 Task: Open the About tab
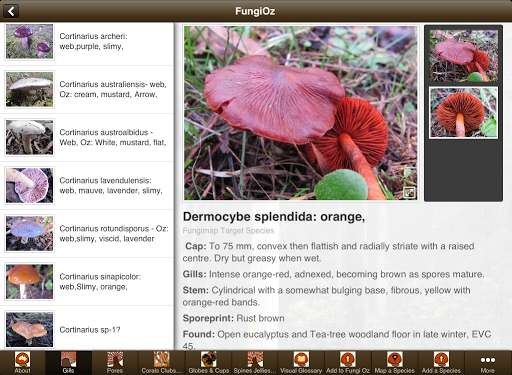click(x=22, y=363)
